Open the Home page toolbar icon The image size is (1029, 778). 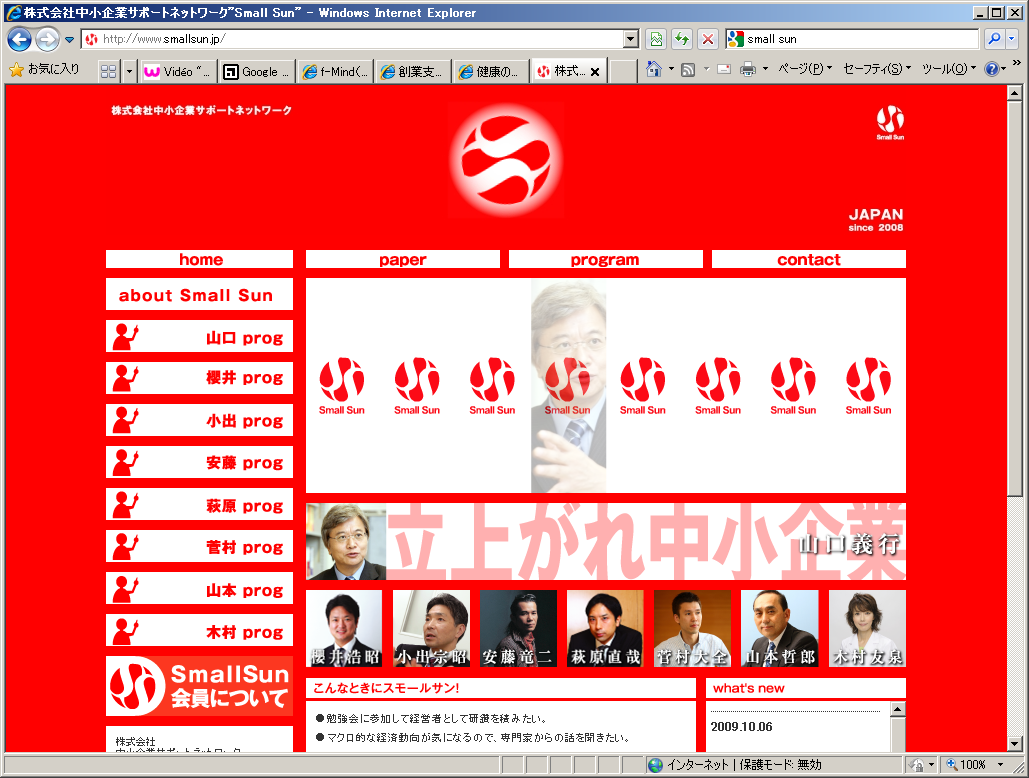tap(653, 70)
